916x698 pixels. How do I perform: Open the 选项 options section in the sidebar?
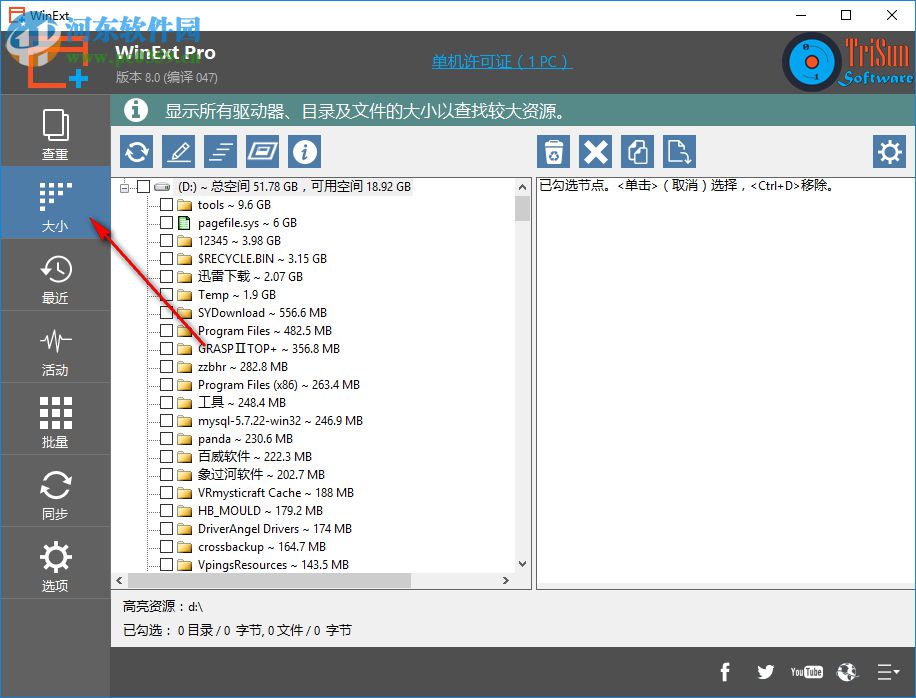(55, 563)
